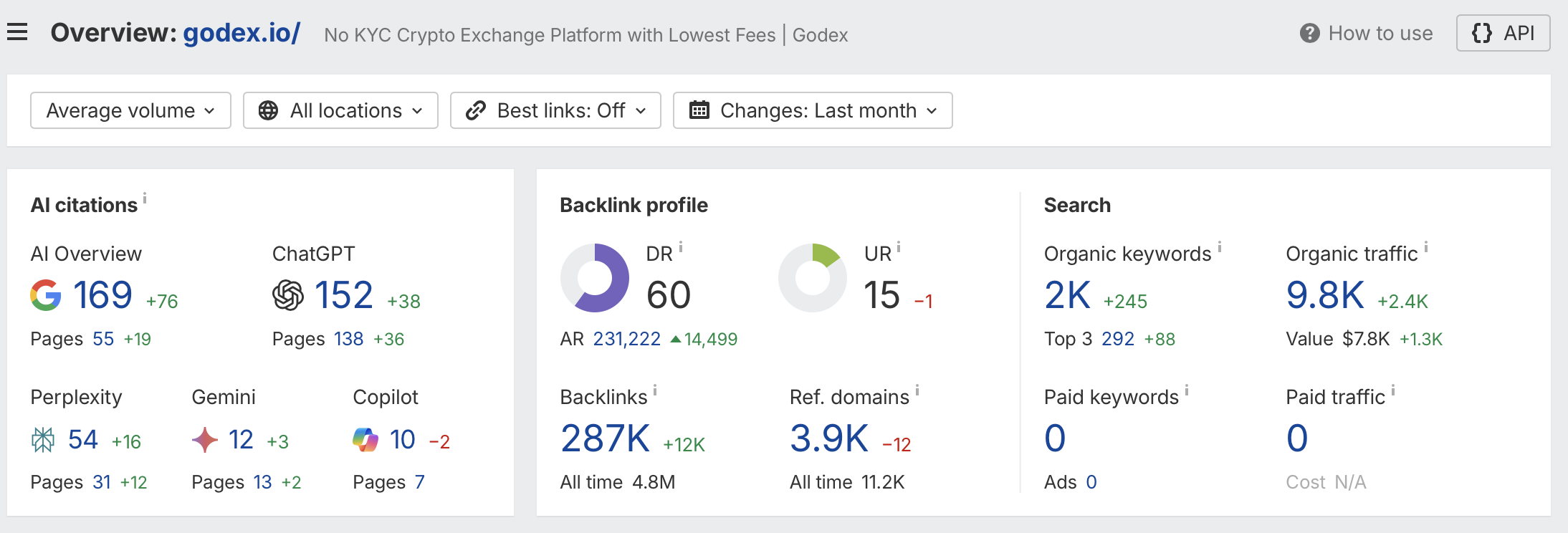Click AI Overview pages value 55
Image resolution: width=1568 pixels, height=533 pixels.
pyautogui.click(x=103, y=339)
